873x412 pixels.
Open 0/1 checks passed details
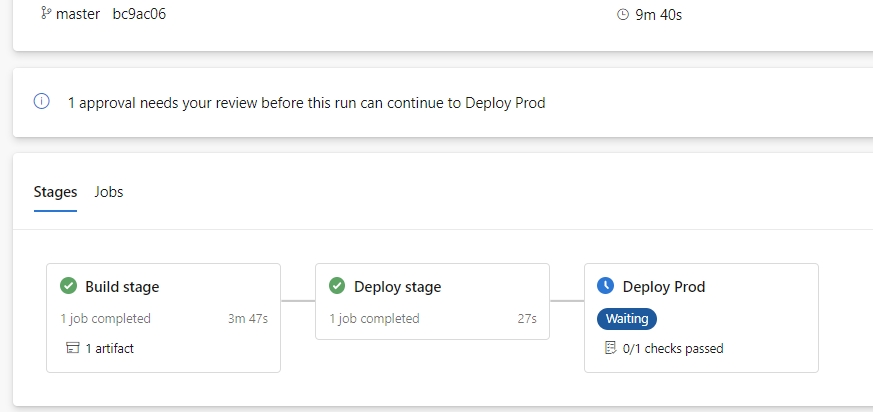673,349
